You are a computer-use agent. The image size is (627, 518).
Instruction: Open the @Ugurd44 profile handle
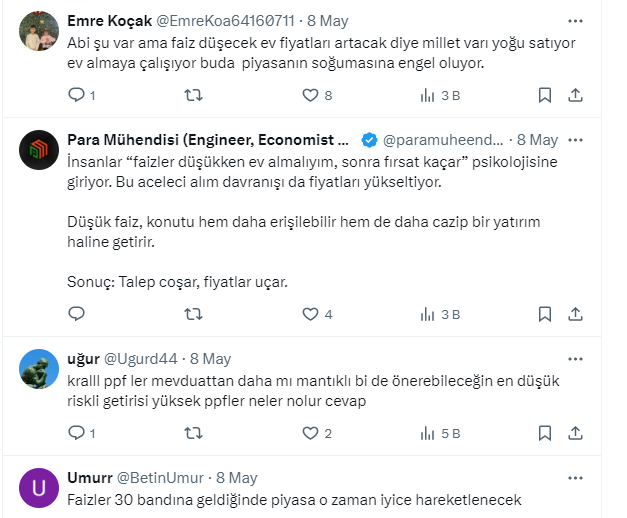click(x=144, y=358)
